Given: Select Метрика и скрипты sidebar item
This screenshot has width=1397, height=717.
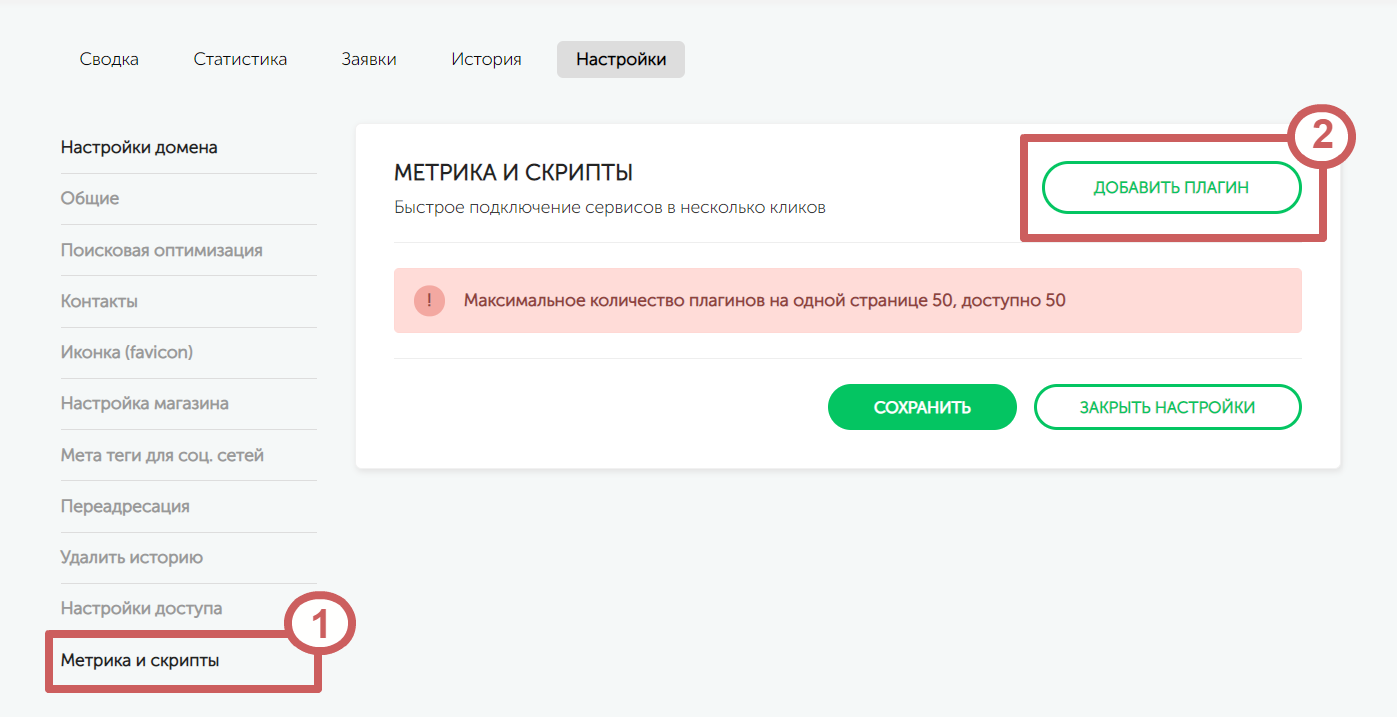Looking at the screenshot, I should (140, 660).
